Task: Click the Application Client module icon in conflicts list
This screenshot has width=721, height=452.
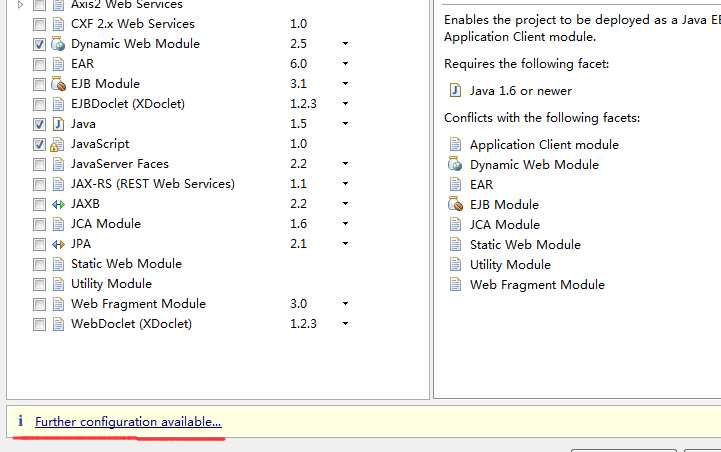Action: point(455,144)
